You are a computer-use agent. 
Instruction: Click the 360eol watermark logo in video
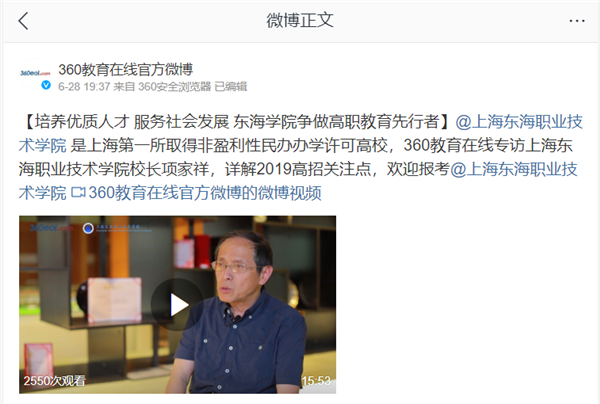[51, 228]
